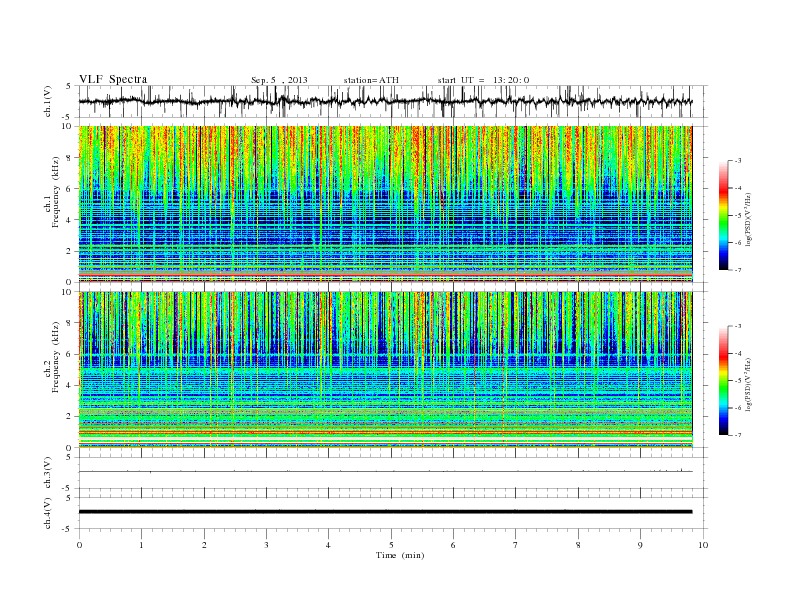Click tick label "9" on the Time axis

pyautogui.click(x=640, y=545)
